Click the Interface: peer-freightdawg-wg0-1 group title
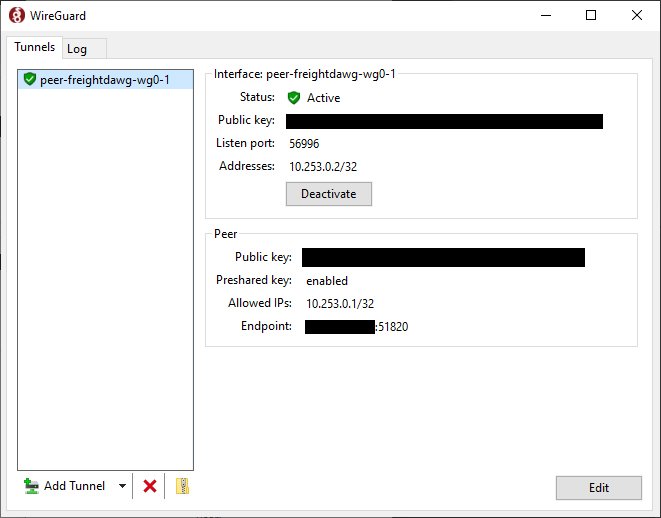Screen dimensions: 661x518 [x=304, y=74]
